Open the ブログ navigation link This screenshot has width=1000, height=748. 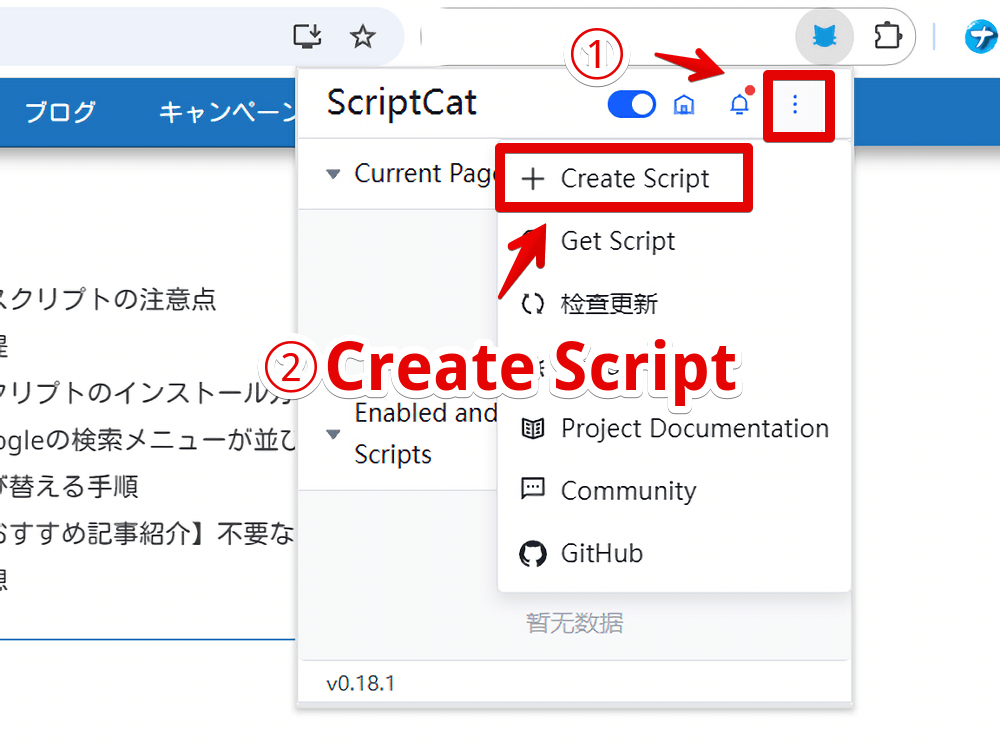pyautogui.click(x=61, y=112)
